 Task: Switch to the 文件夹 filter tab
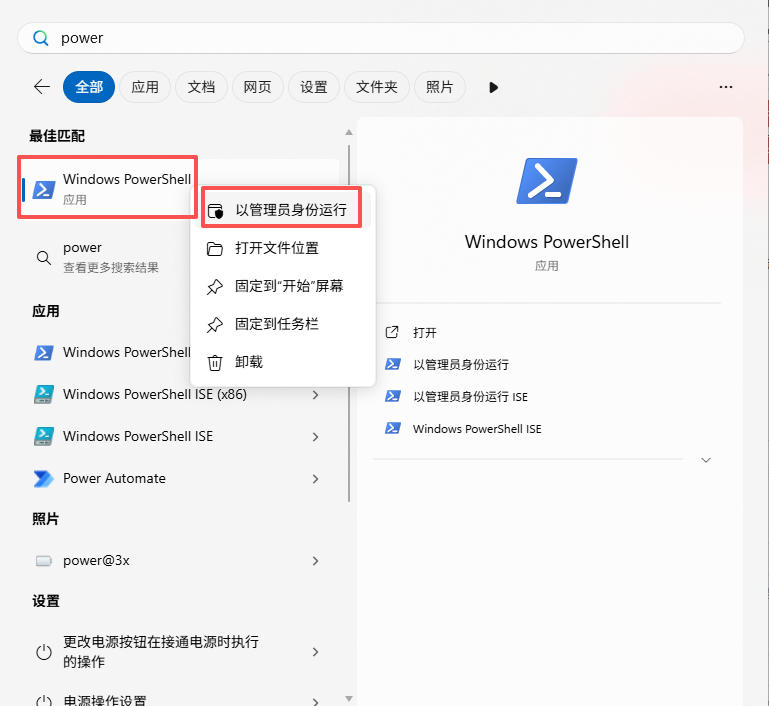(x=377, y=87)
